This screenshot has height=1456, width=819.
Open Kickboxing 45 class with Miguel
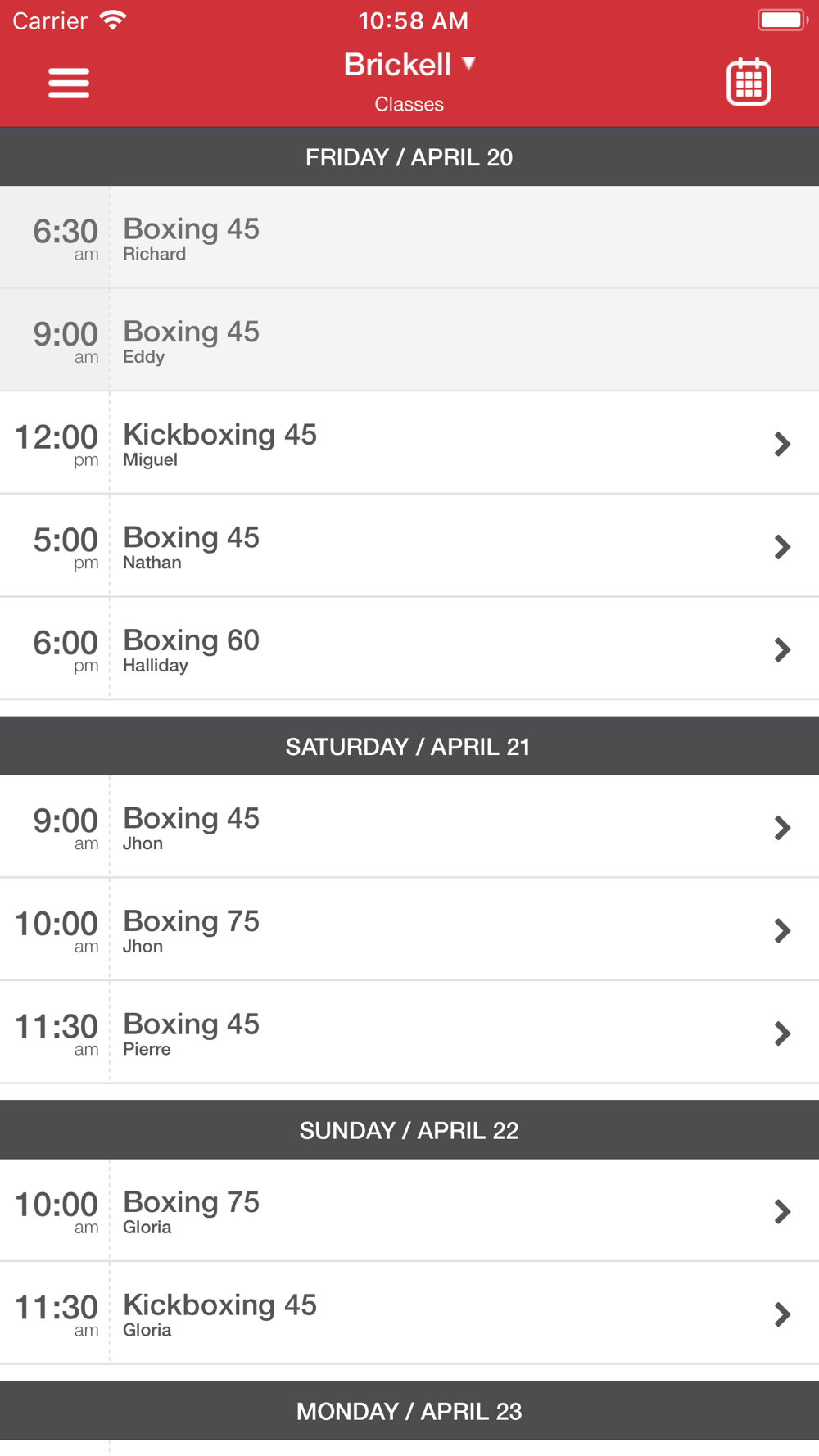[x=409, y=443]
